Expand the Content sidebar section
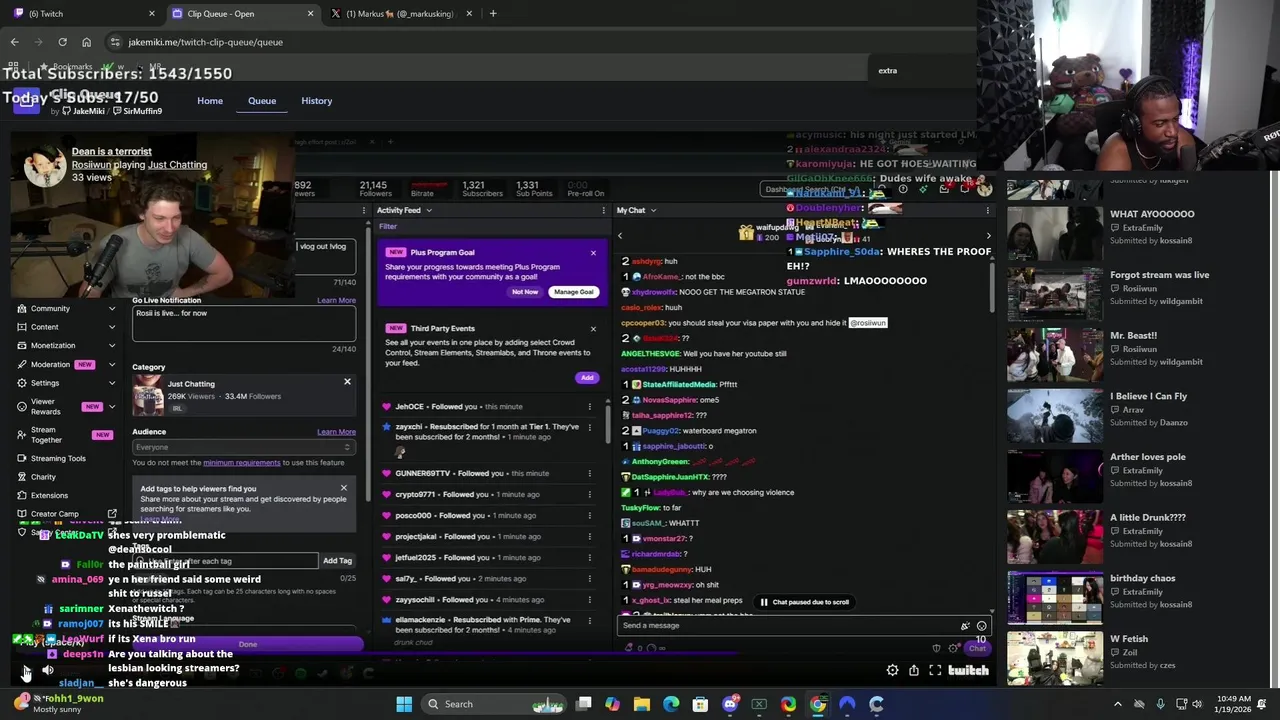 111,327
